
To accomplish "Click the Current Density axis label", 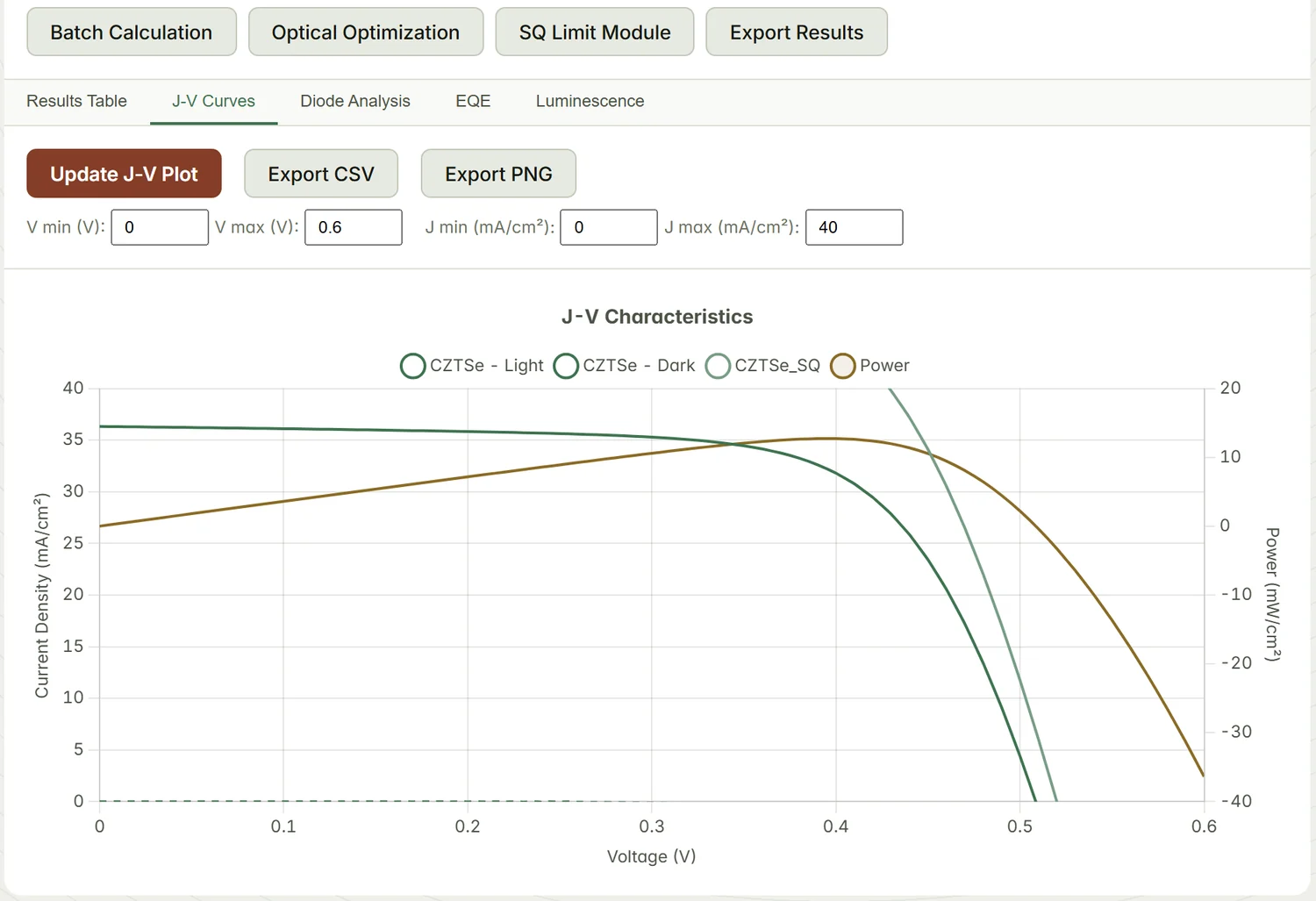I will (x=41, y=596).
